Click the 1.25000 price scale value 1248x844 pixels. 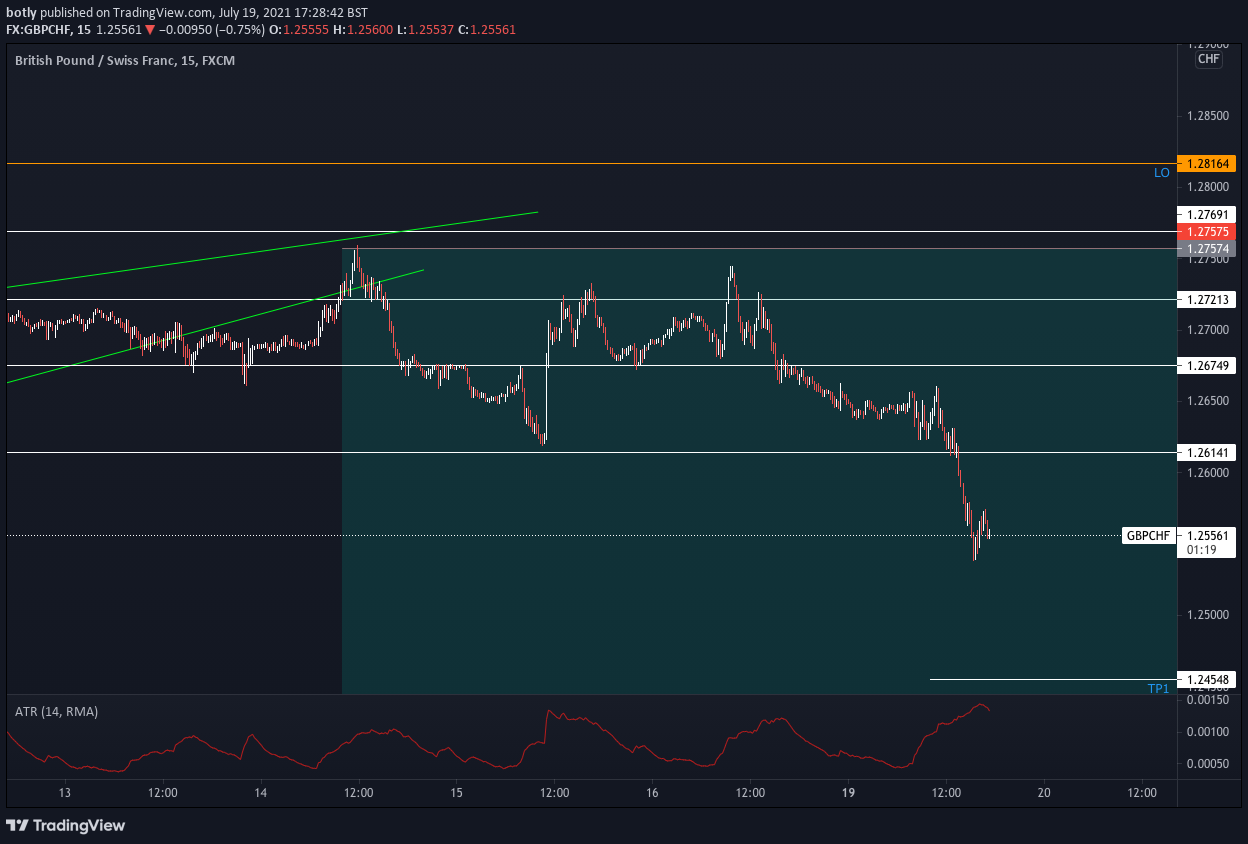click(1207, 614)
